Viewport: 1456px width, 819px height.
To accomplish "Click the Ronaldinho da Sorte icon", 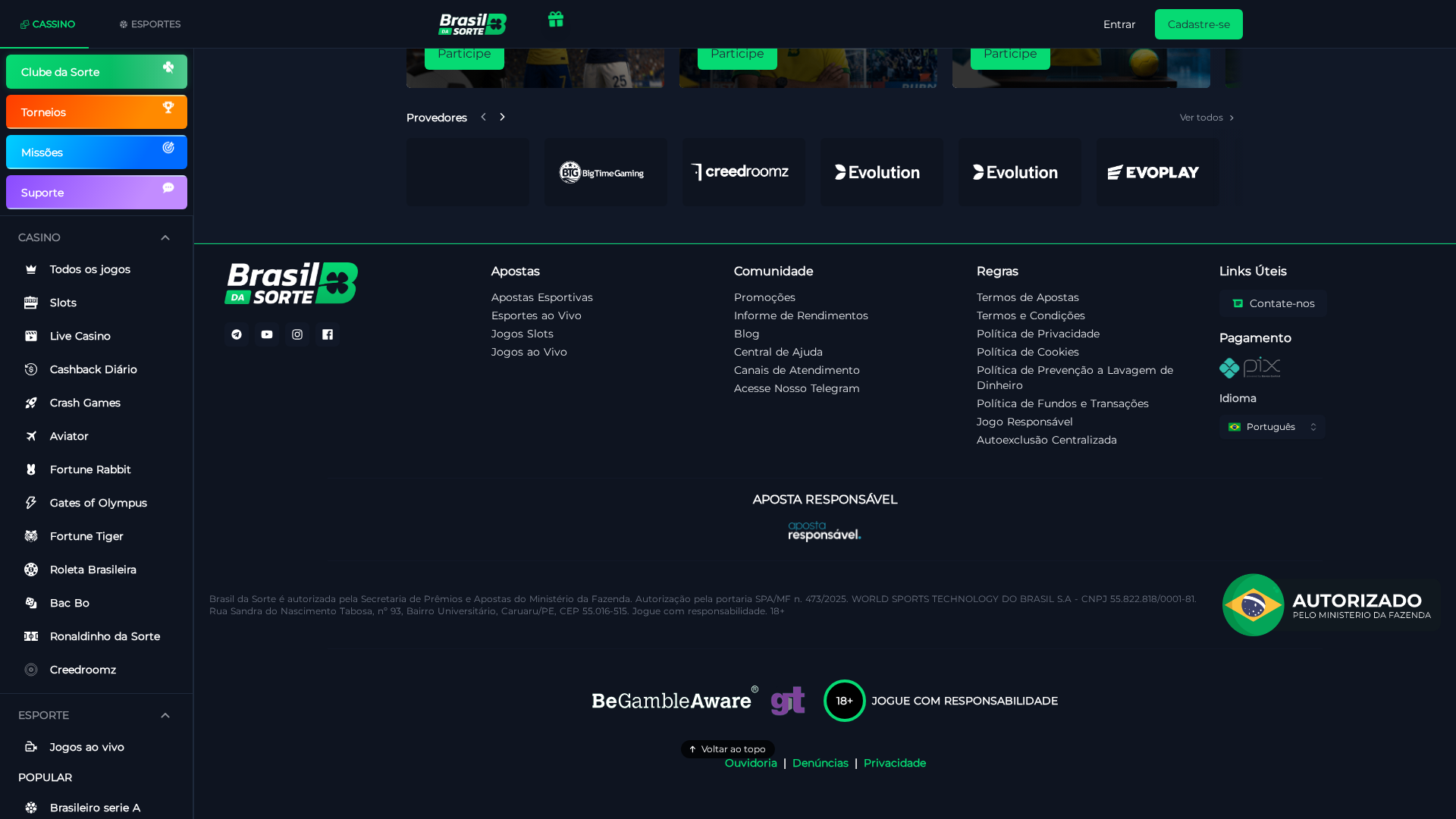I will [x=31, y=636].
